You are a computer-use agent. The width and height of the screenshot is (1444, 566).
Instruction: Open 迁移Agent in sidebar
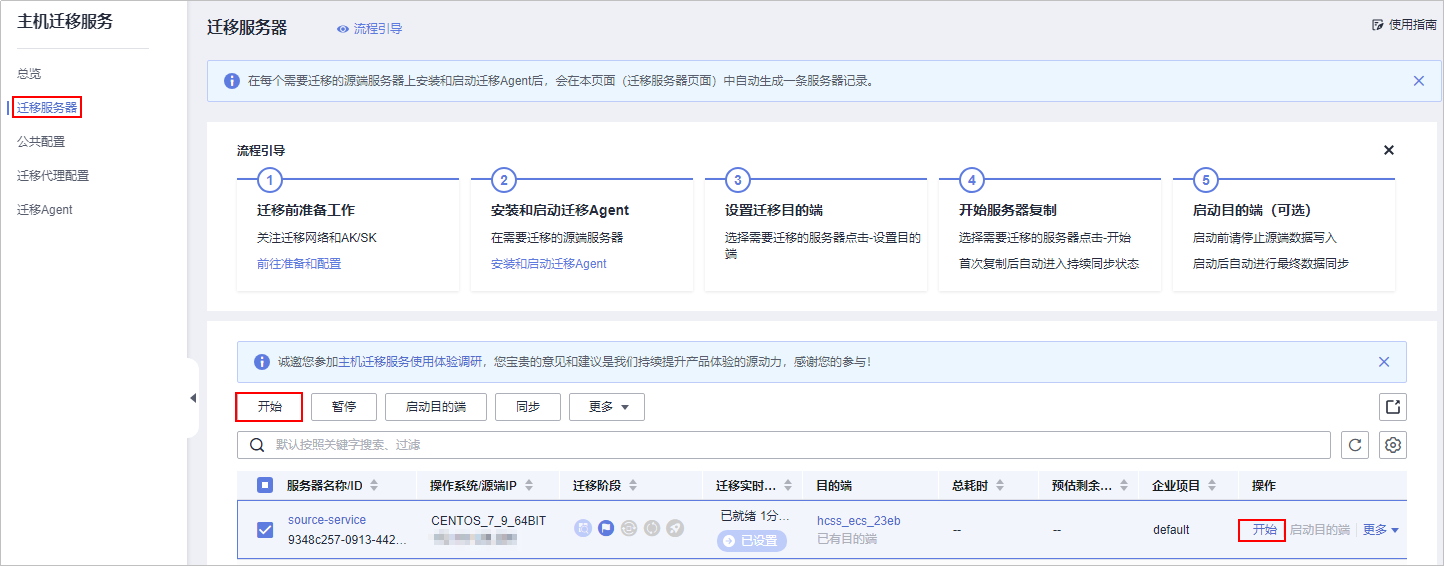click(45, 210)
